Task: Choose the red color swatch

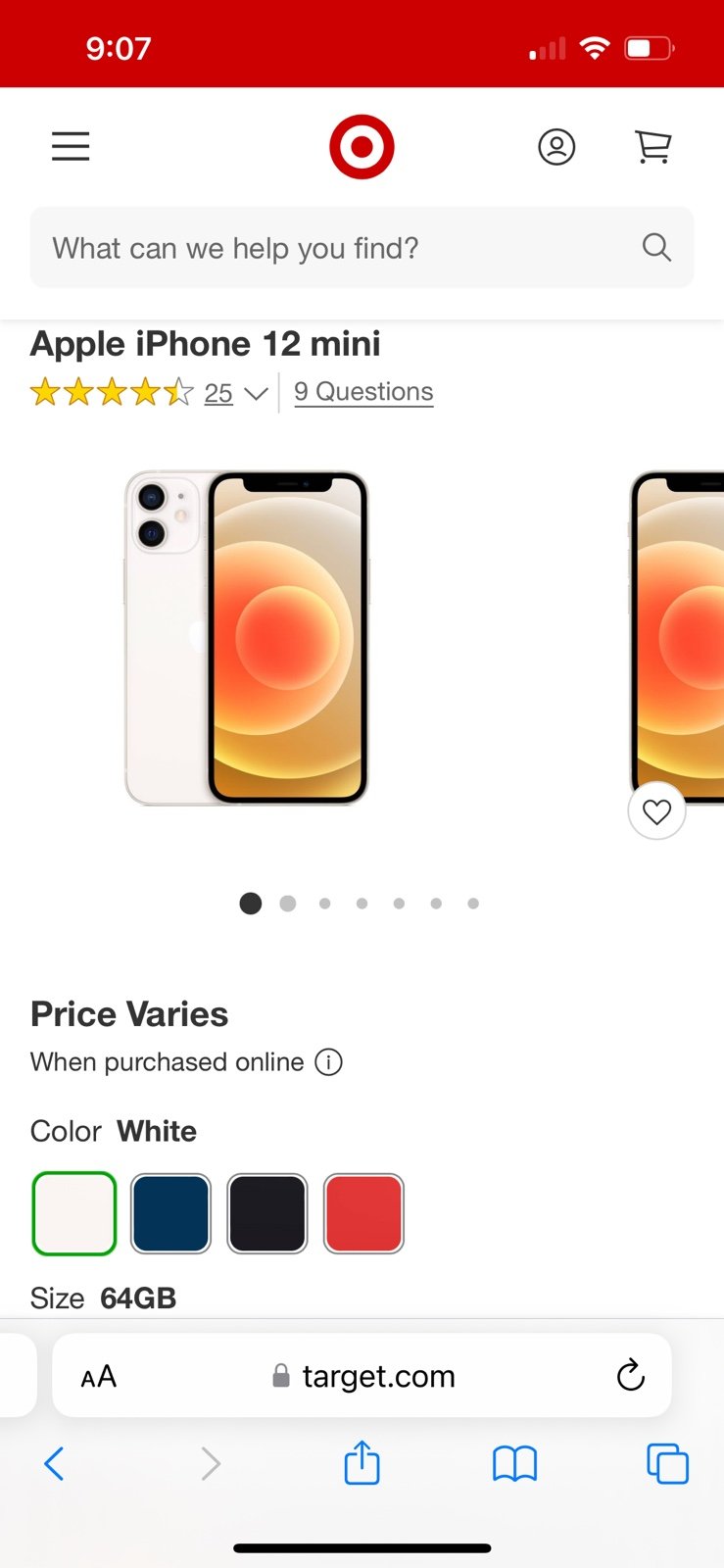Action: coord(363,1213)
